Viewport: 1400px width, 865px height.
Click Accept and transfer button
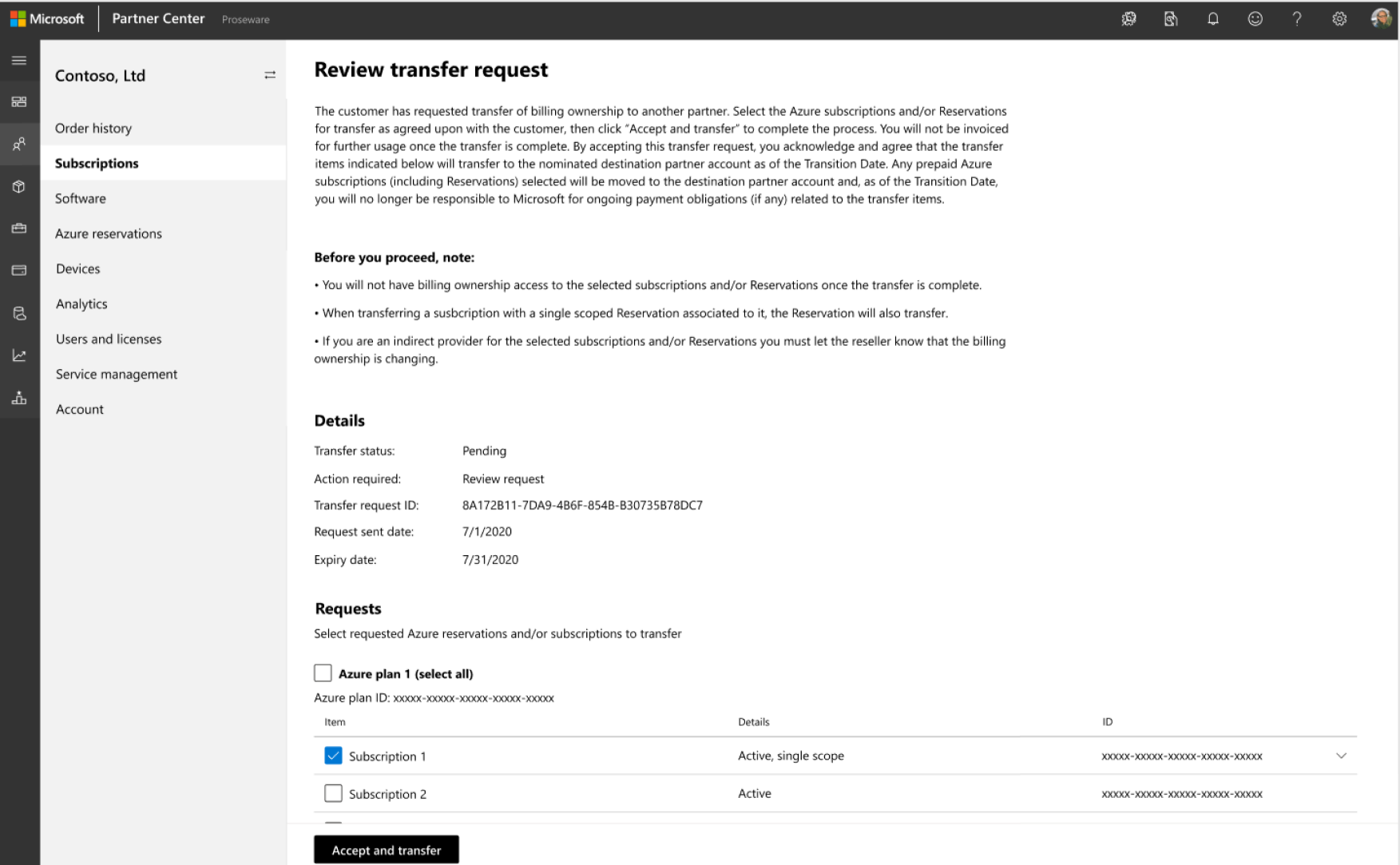387,850
